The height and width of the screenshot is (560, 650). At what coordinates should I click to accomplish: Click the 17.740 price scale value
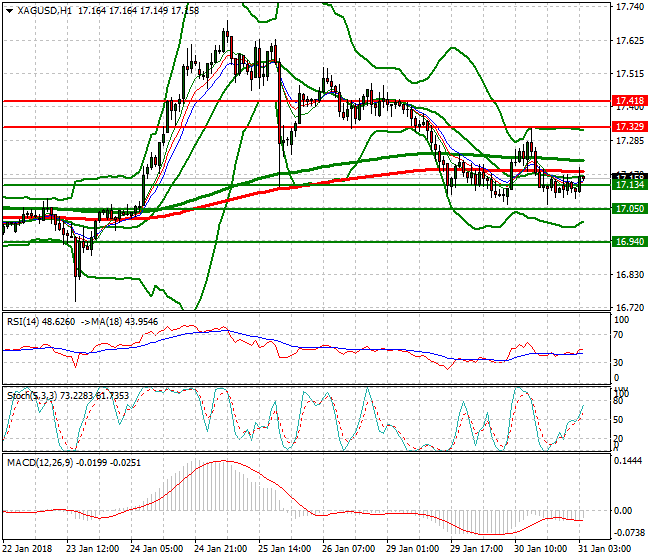(630, 7)
